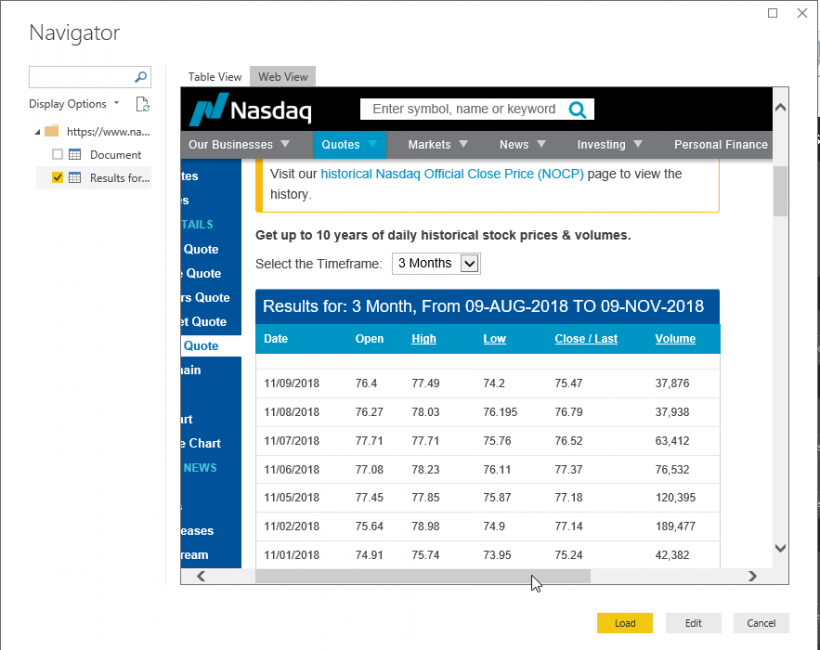Image resolution: width=820 pixels, height=650 pixels.
Task: Expand the Markets nav menu
Action: [437, 144]
